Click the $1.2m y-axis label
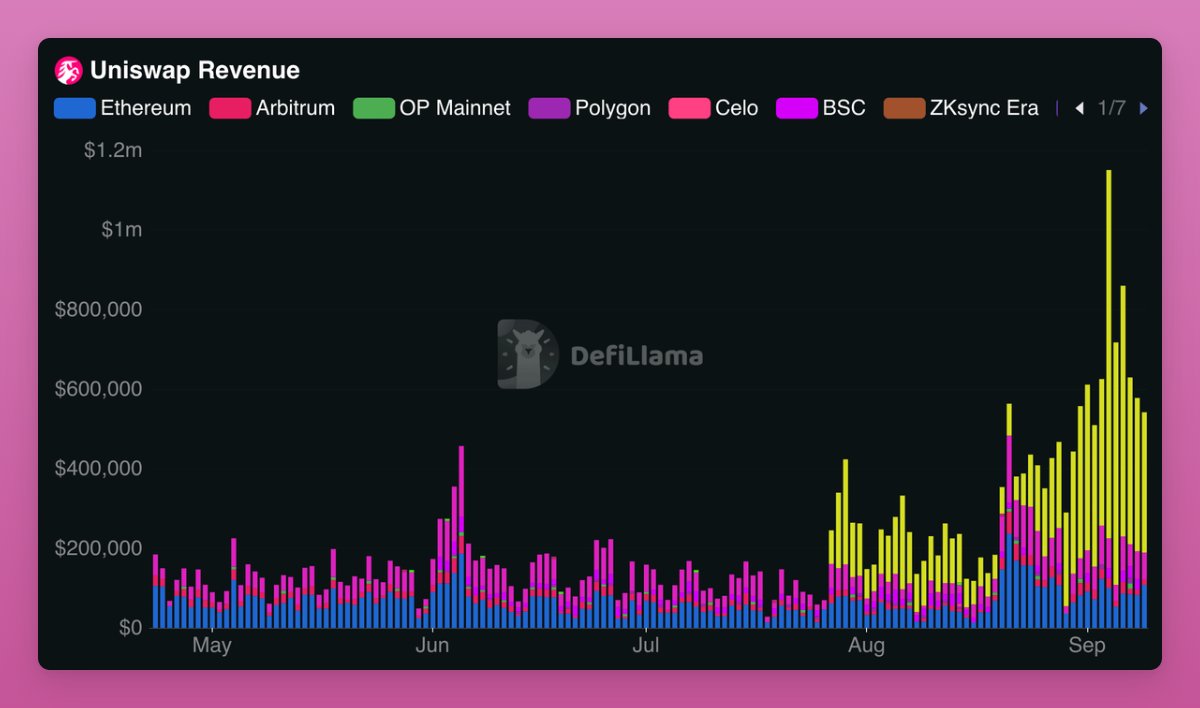Viewport: 1200px width, 708px height. (x=113, y=150)
